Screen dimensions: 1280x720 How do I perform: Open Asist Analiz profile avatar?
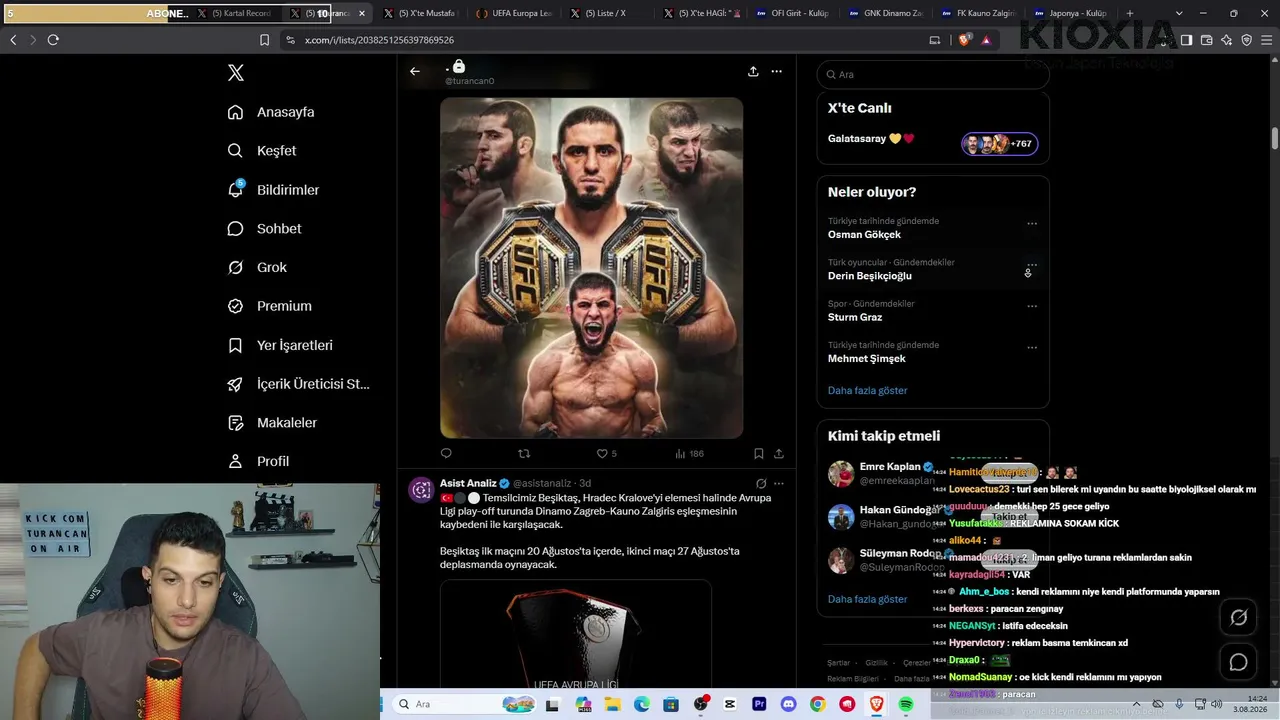[421, 490]
